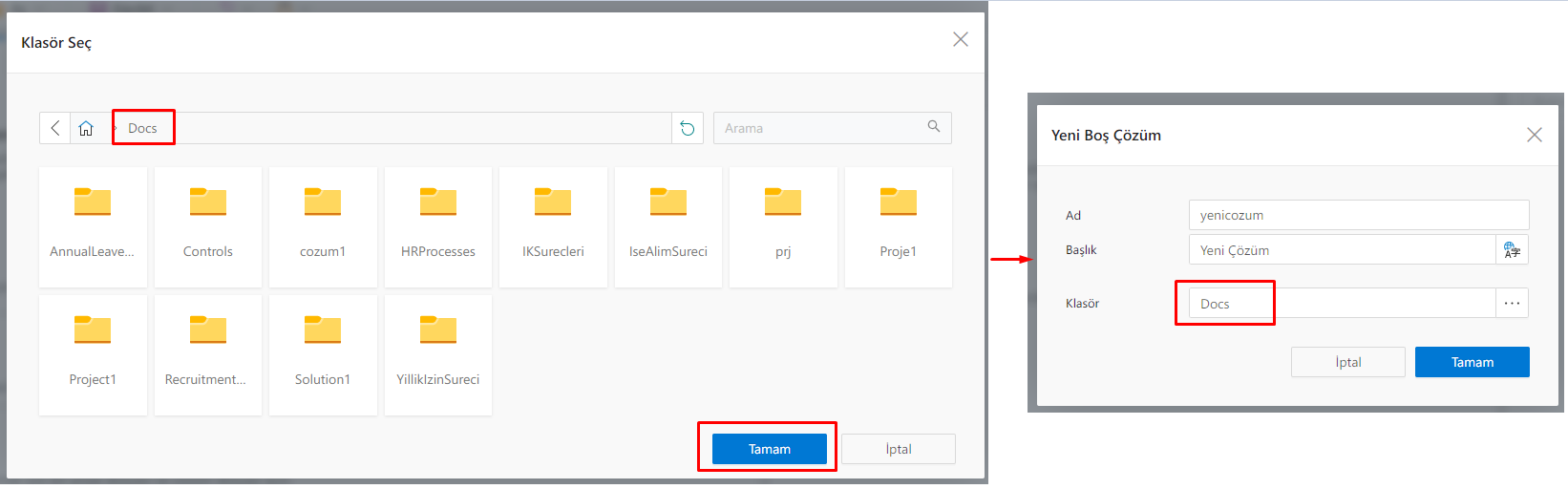
Task: Select the Solution1 folder
Action: click(x=323, y=354)
